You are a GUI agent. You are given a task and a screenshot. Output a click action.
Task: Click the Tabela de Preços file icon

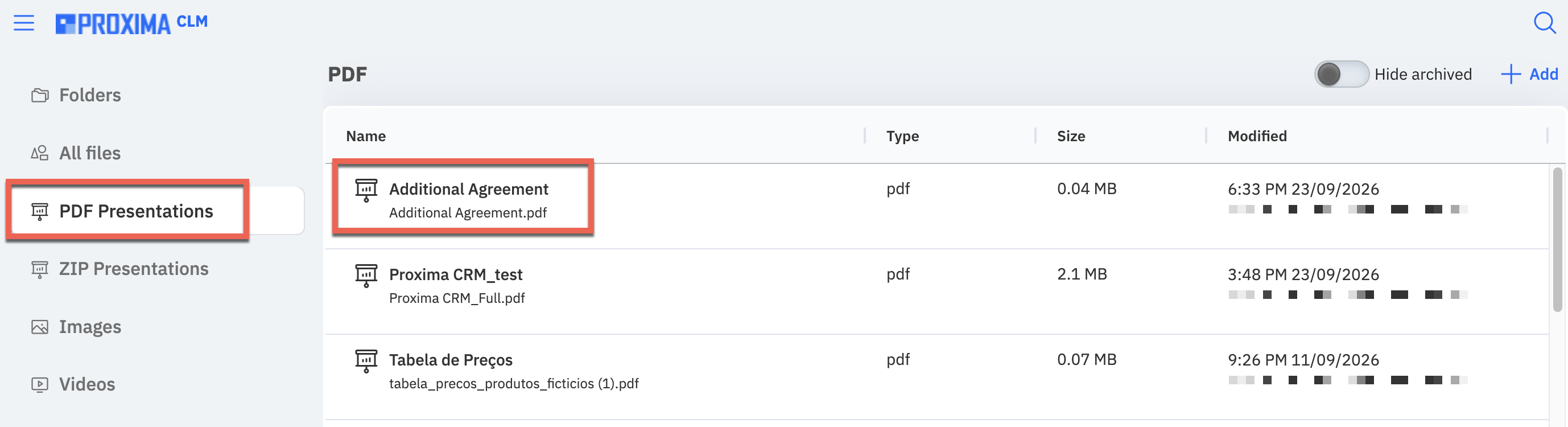366,360
